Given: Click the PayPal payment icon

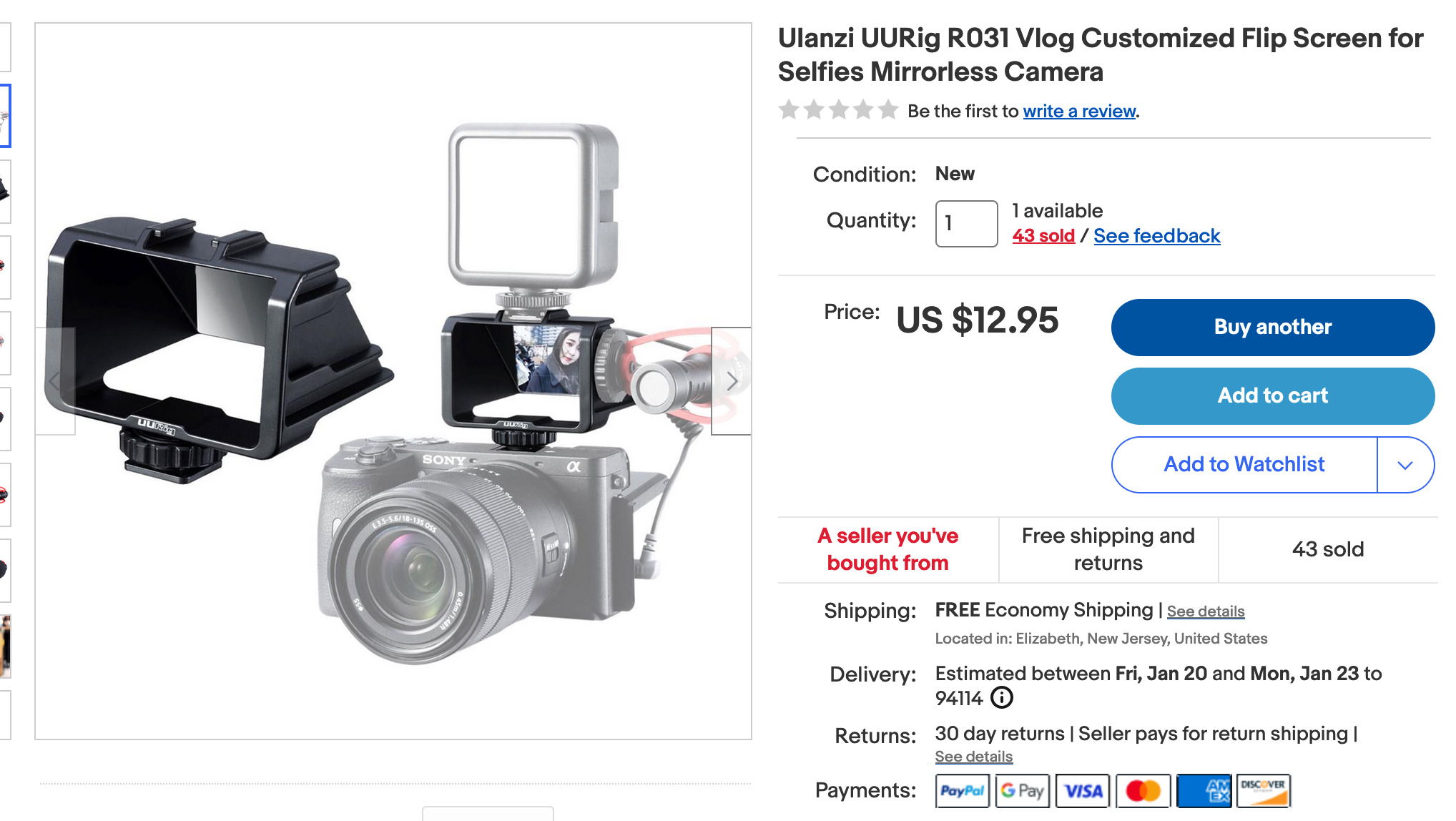Looking at the screenshot, I should (963, 791).
